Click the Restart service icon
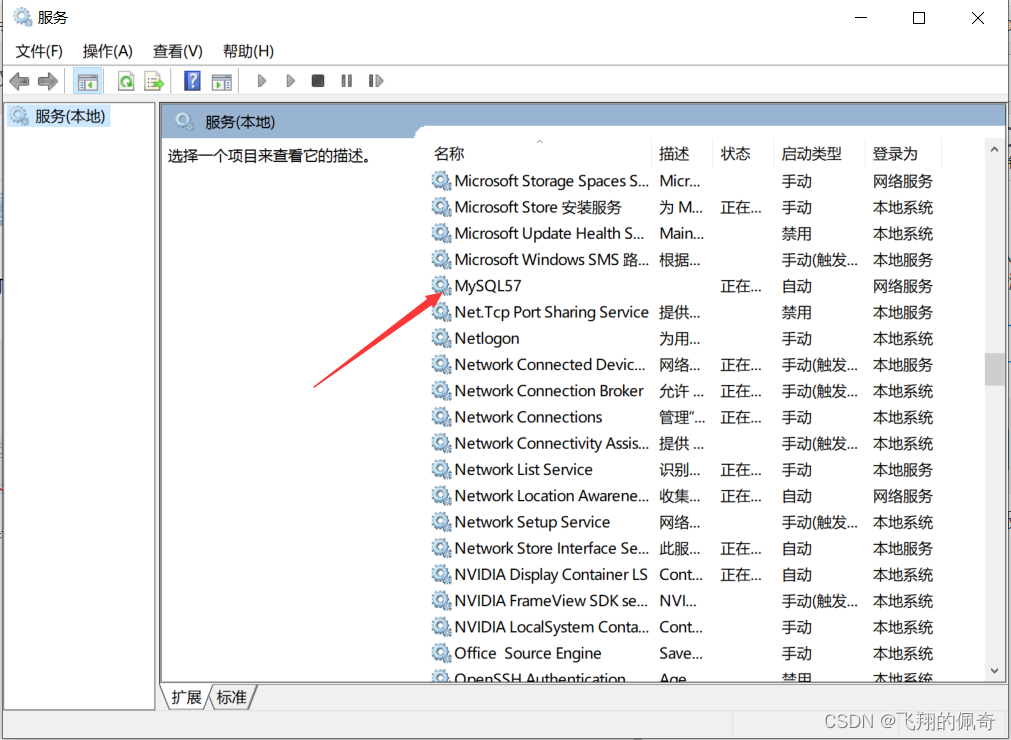Viewport: 1011px width, 740px height. click(x=376, y=81)
